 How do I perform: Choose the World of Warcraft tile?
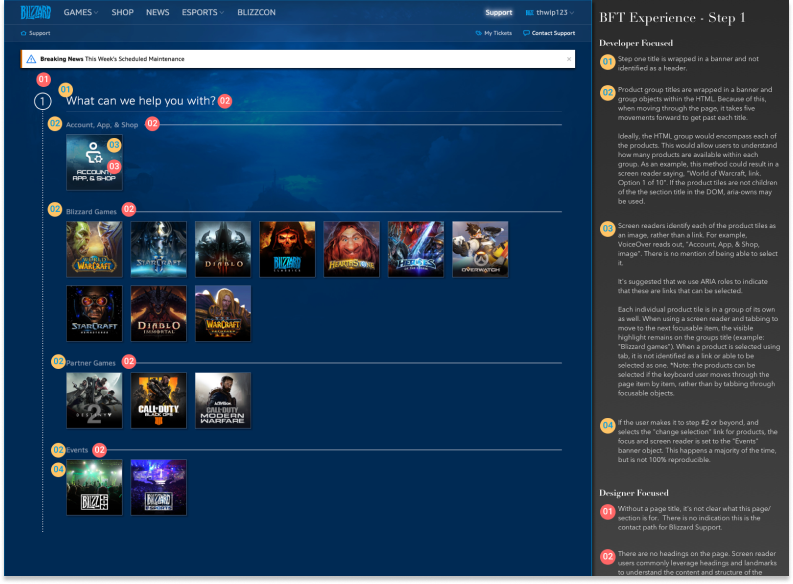tap(94, 249)
